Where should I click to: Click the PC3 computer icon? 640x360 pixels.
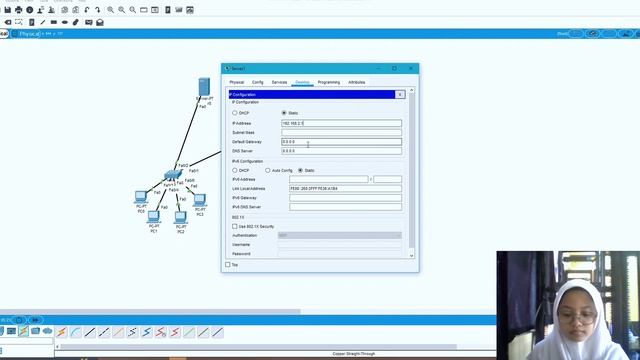pos(200,200)
